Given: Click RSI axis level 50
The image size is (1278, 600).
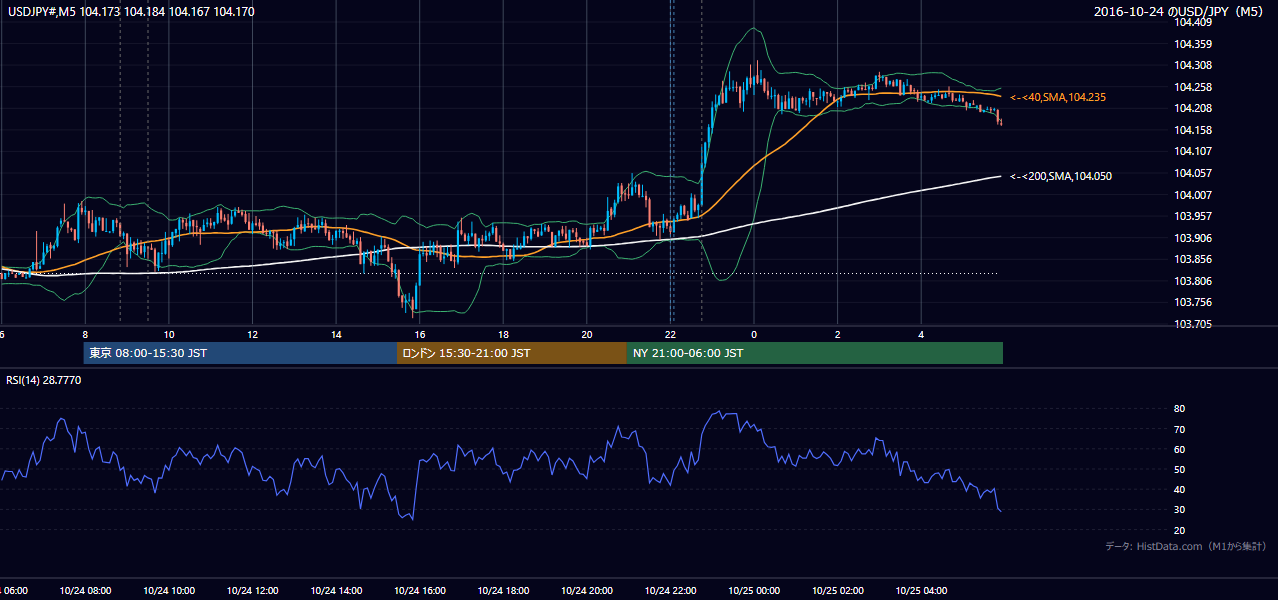Looking at the screenshot, I should (x=1180, y=469).
